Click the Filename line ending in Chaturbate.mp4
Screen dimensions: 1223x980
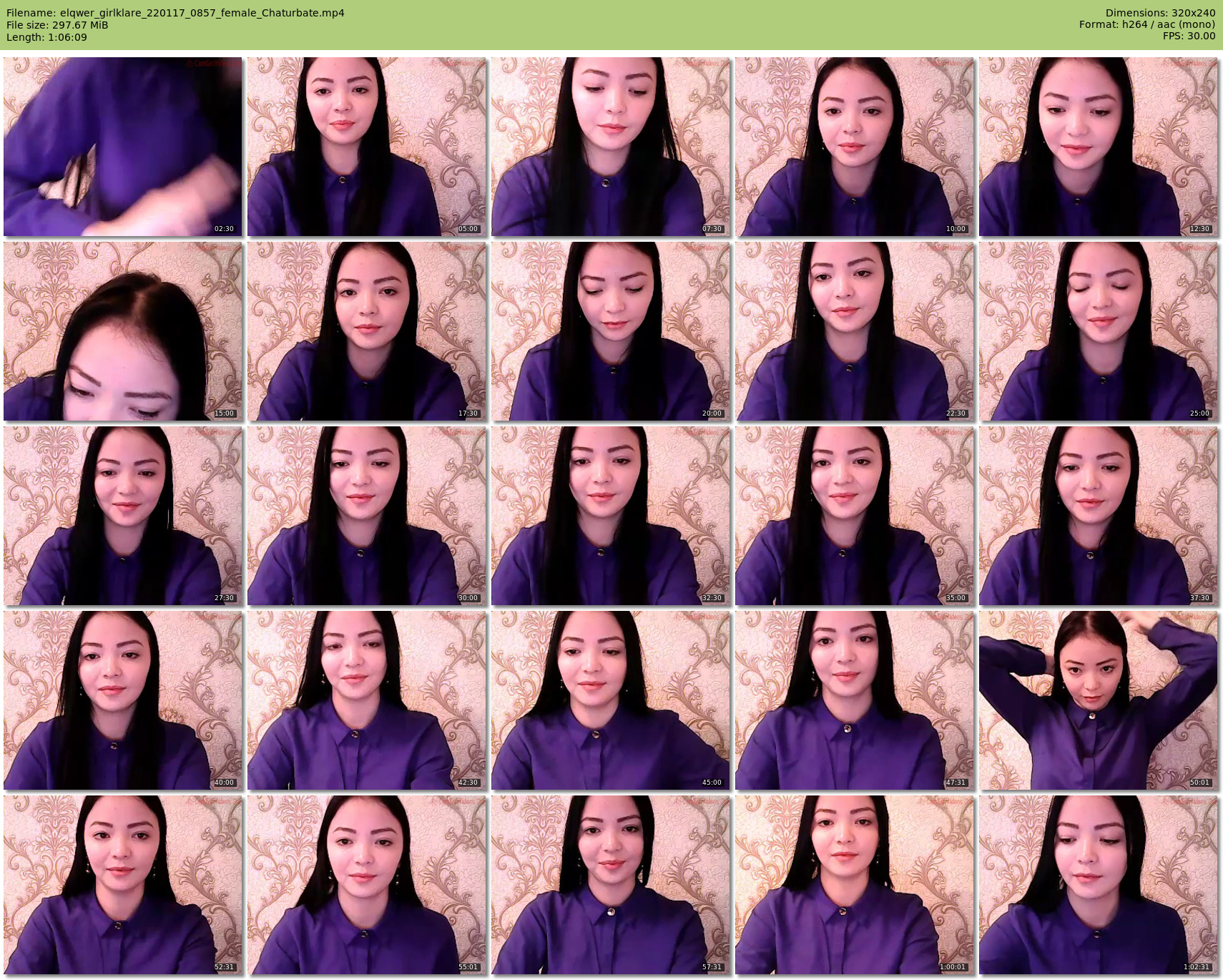pos(175,13)
